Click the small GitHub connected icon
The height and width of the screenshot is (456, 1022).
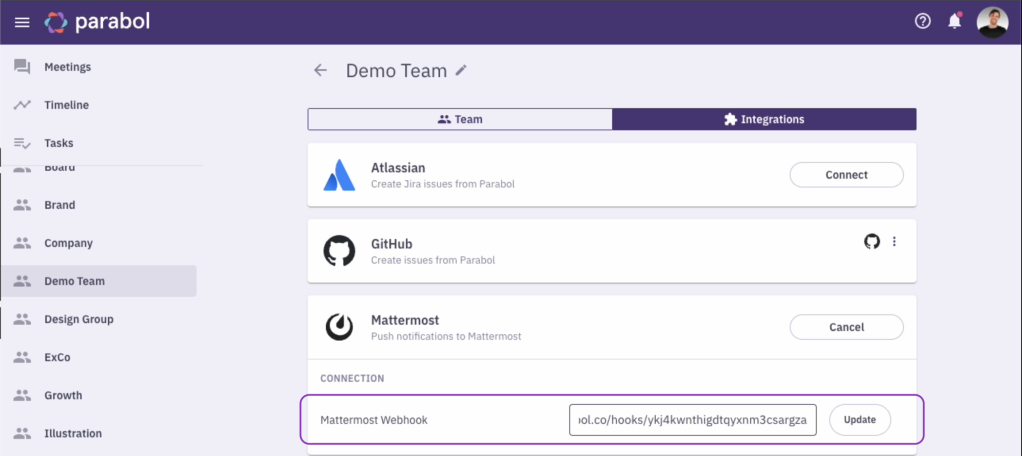point(872,242)
